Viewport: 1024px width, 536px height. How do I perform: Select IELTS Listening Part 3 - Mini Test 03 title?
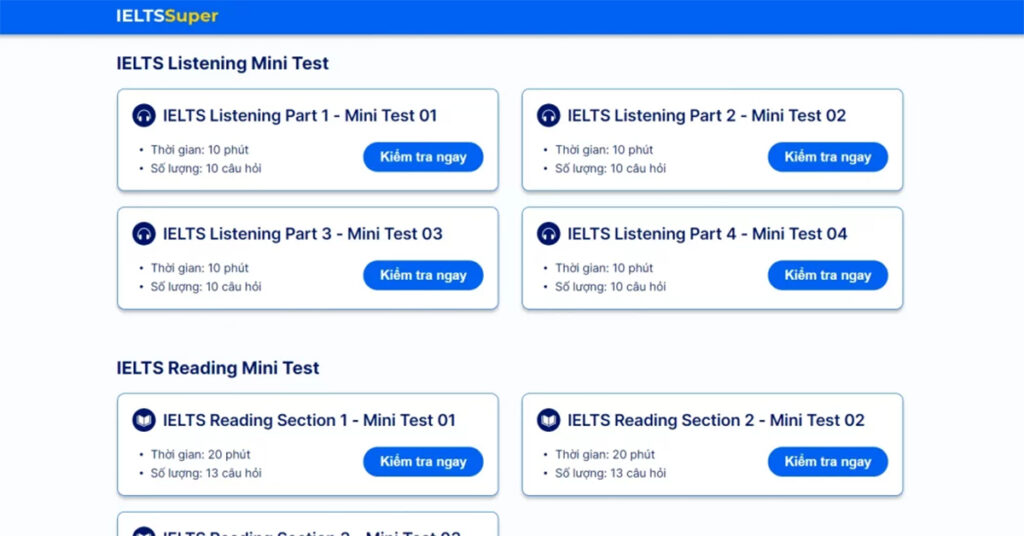coord(302,234)
